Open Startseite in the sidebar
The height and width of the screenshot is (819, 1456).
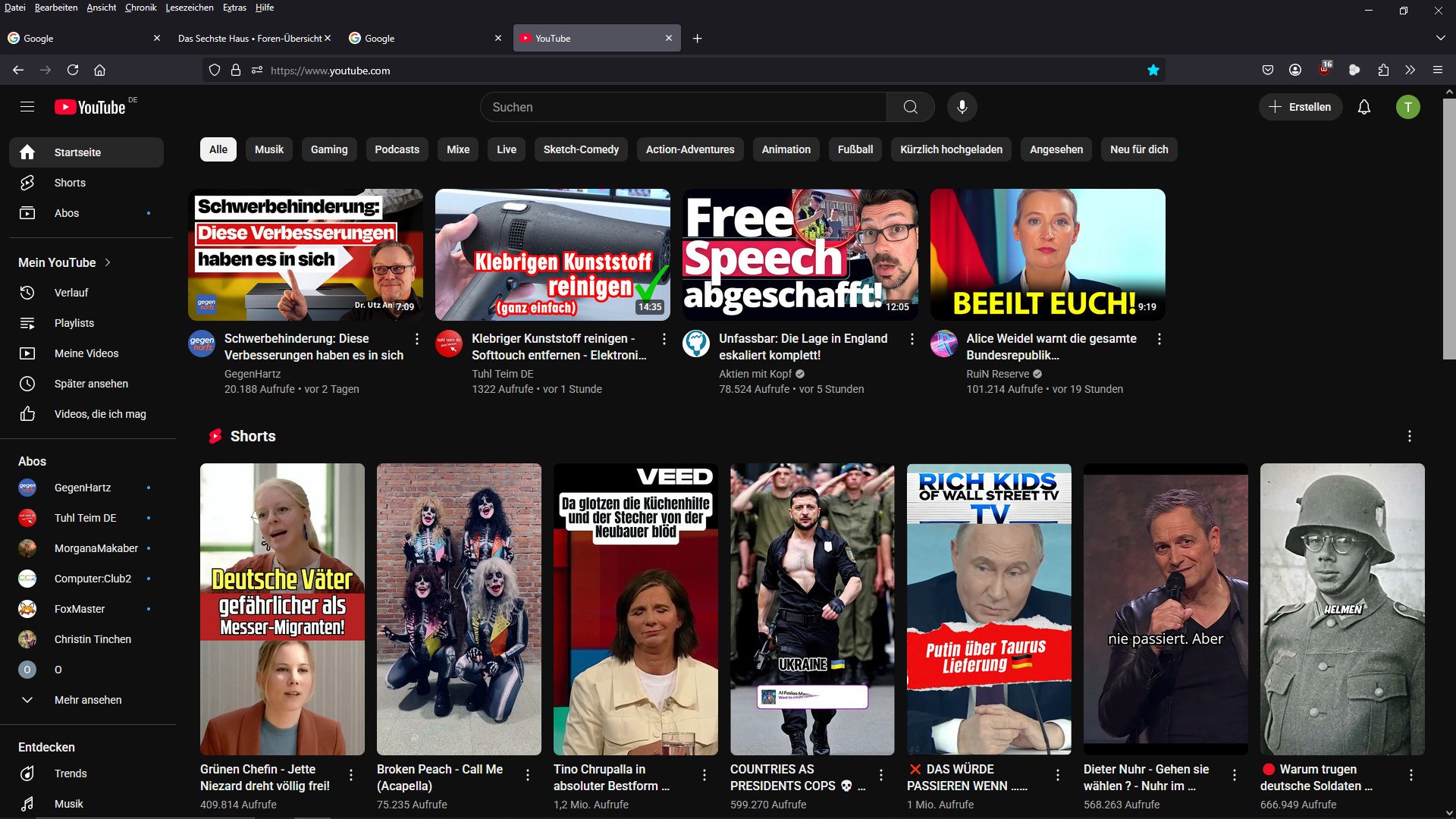(x=86, y=152)
